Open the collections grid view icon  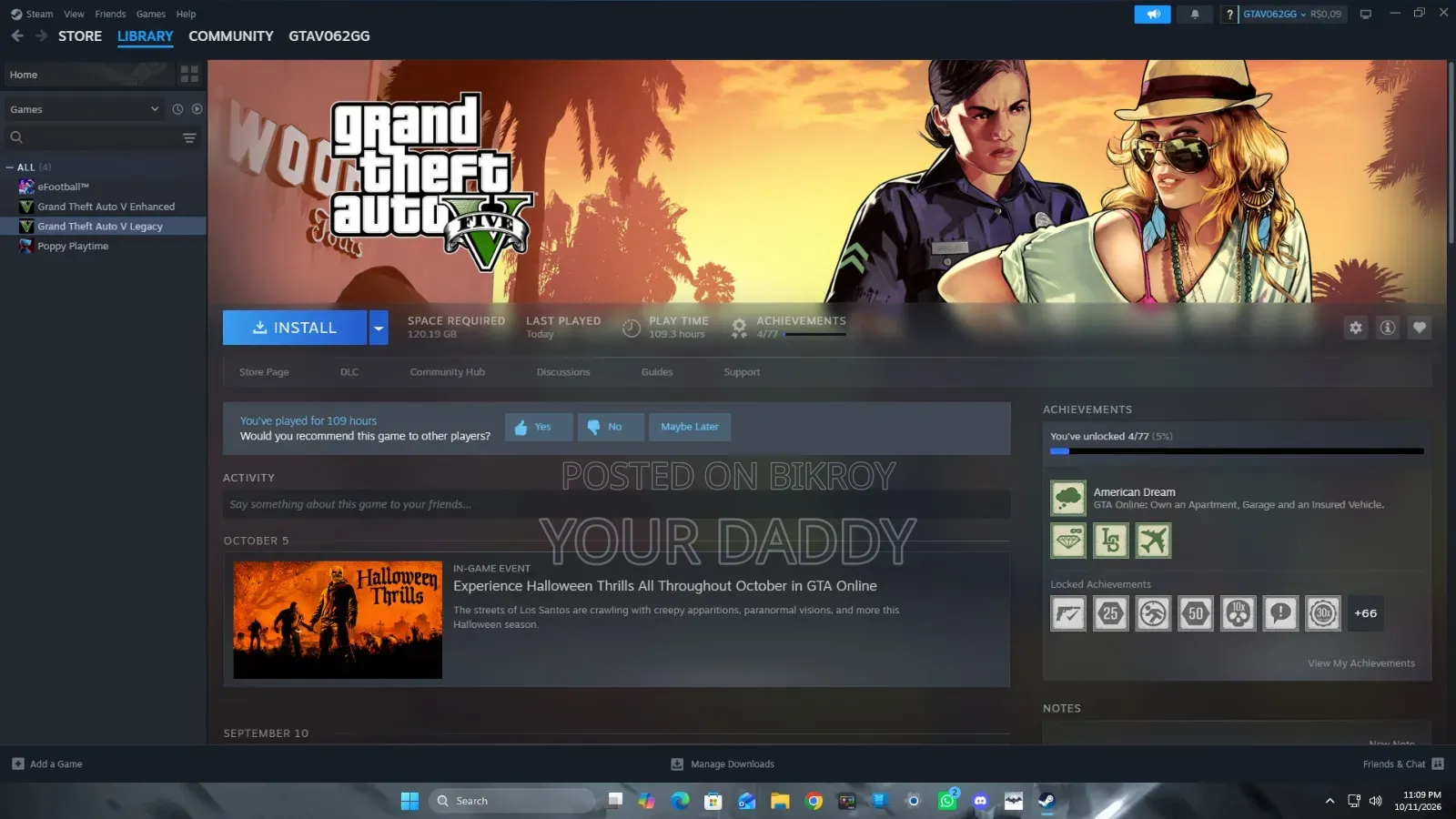(x=189, y=75)
